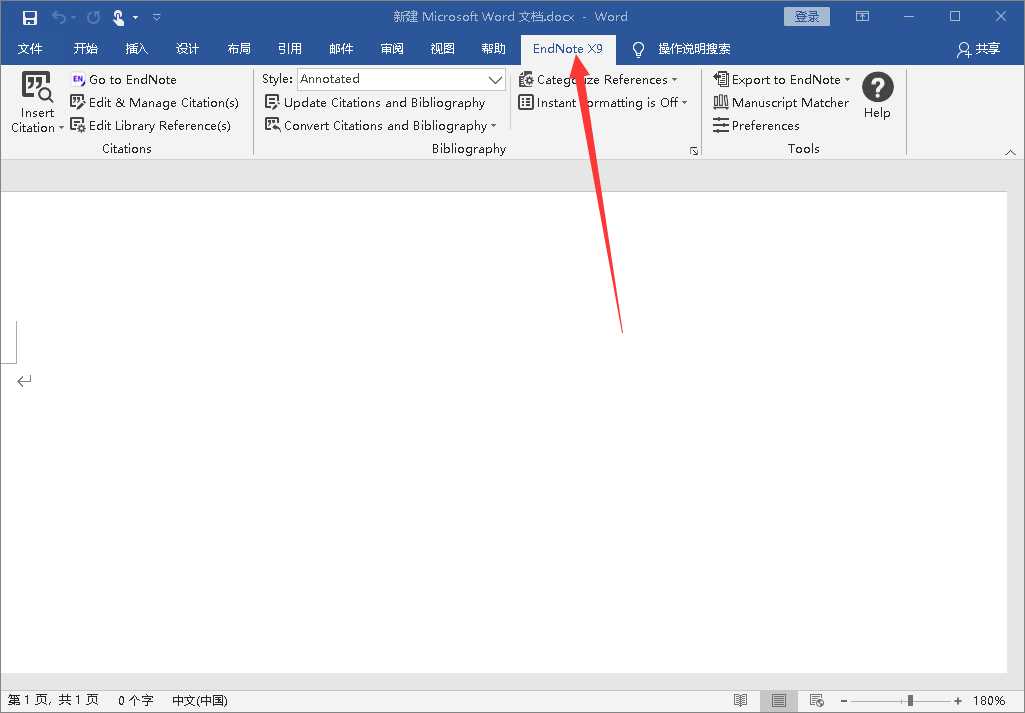The image size is (1025, 713).
Task: Switch to the 设计 tab
Action: pos(188,49)
